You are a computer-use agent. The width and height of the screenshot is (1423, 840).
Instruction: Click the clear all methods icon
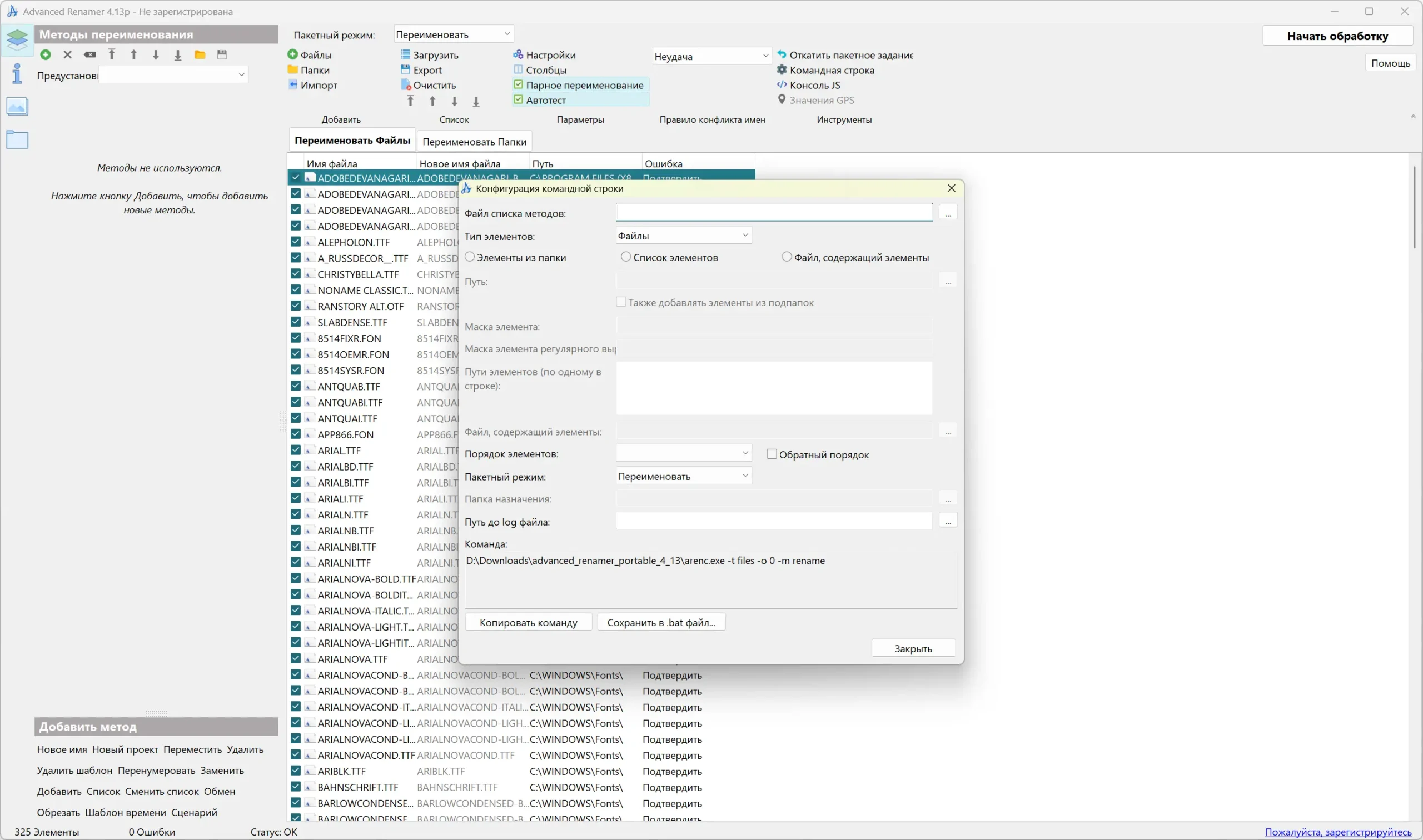pyautogui.click(x=89, y=55)
